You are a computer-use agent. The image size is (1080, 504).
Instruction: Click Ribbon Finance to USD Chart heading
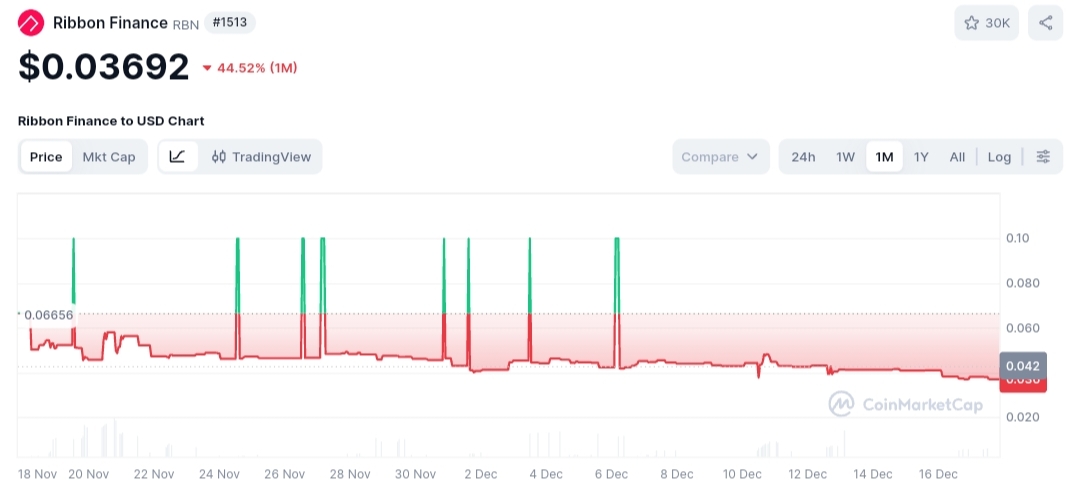tap(111, 121)
